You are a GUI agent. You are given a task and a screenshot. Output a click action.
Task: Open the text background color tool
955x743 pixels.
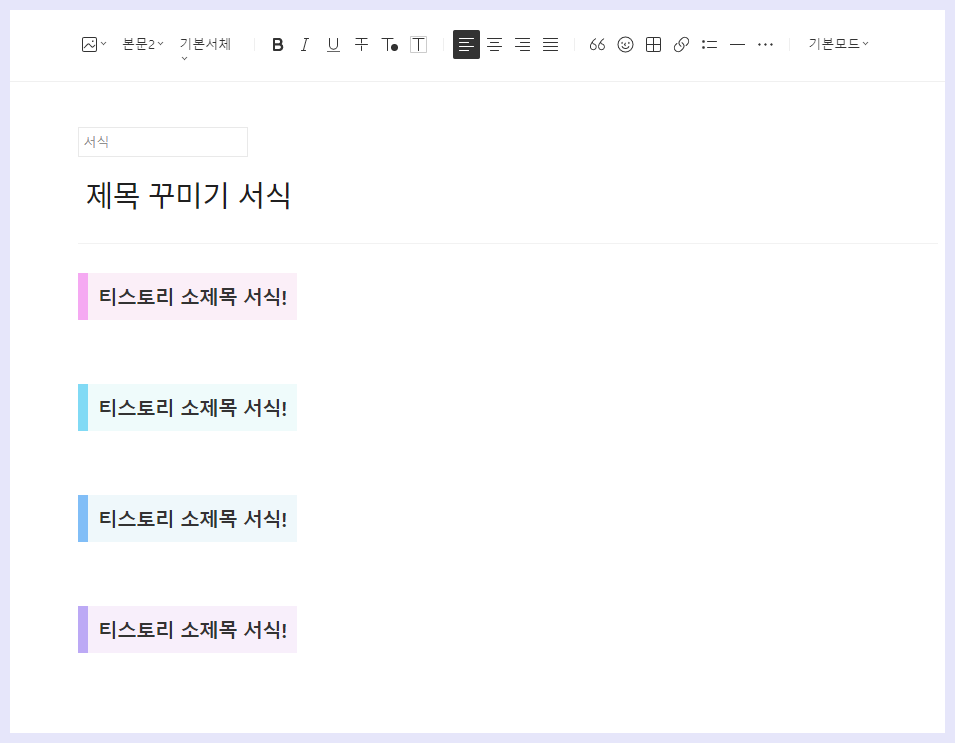pos(418,44)
